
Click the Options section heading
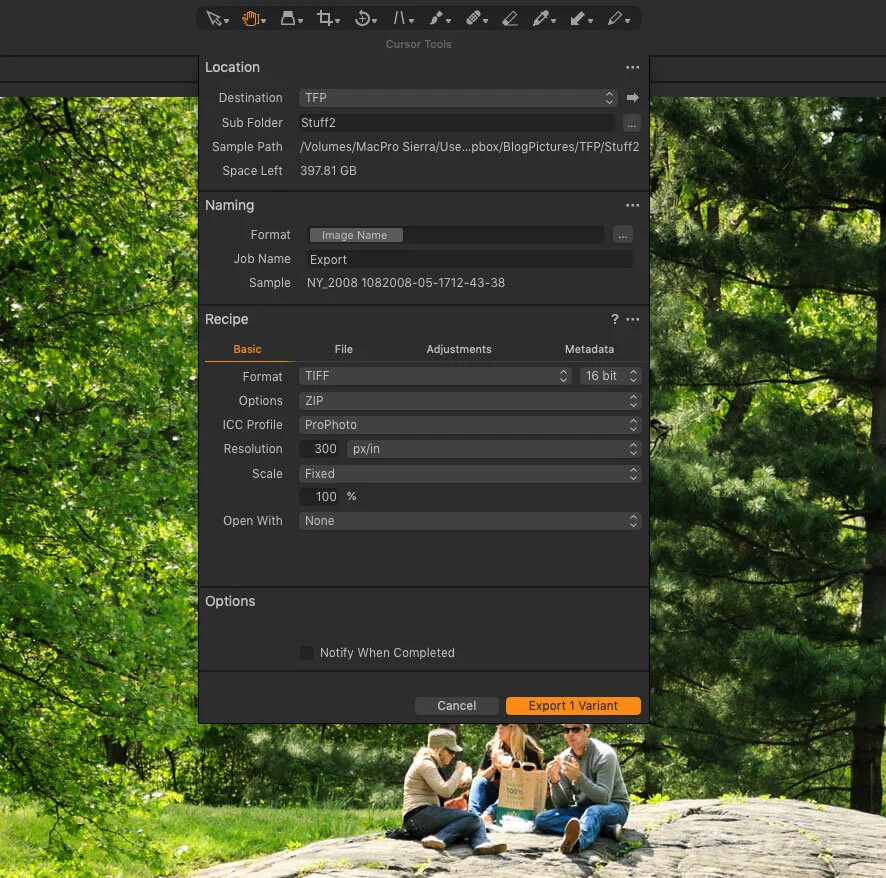230,601
